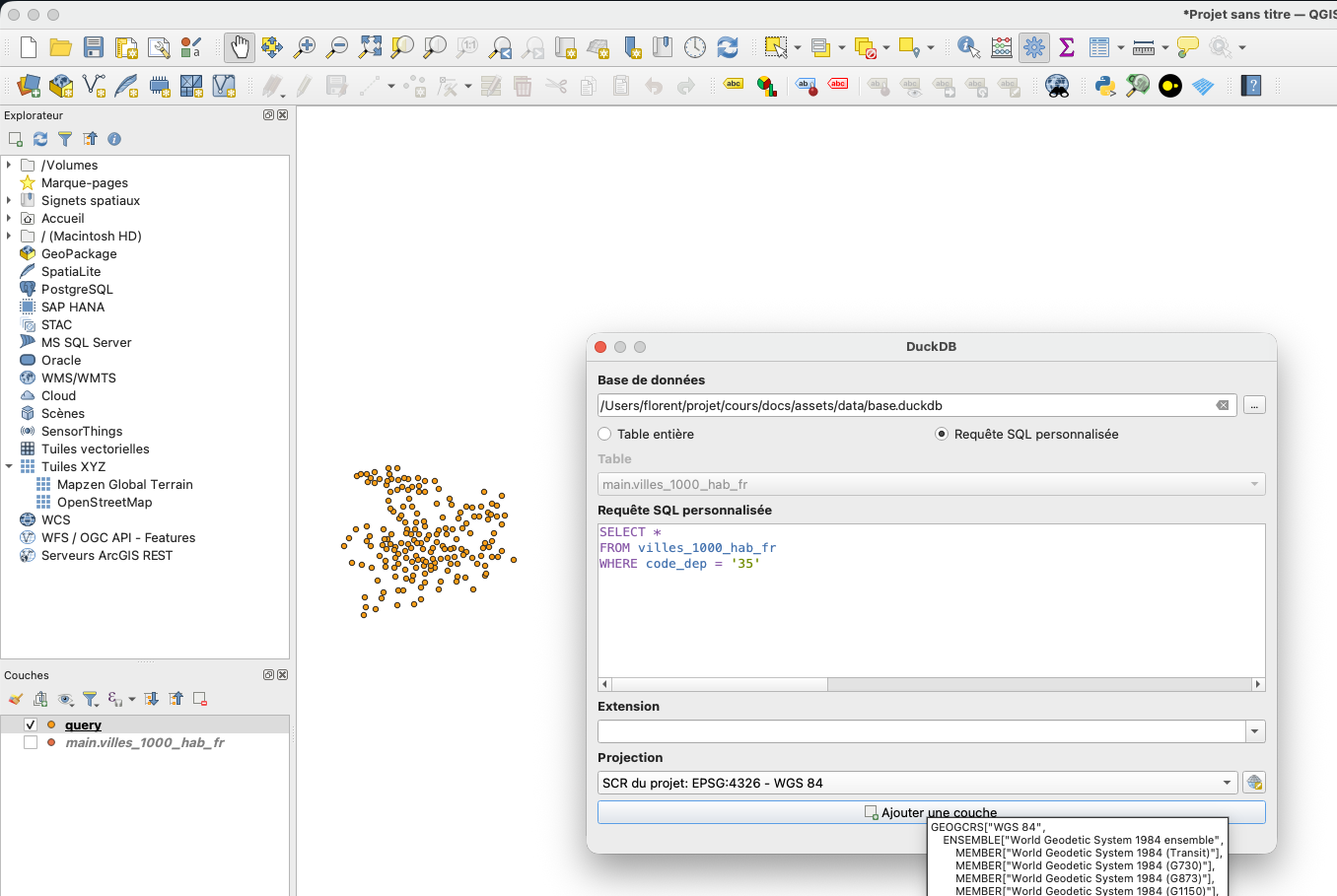Screen dimensions: 1337x896
Task: Click the Ajouter une couche button
Action: [x=931, y=812]
